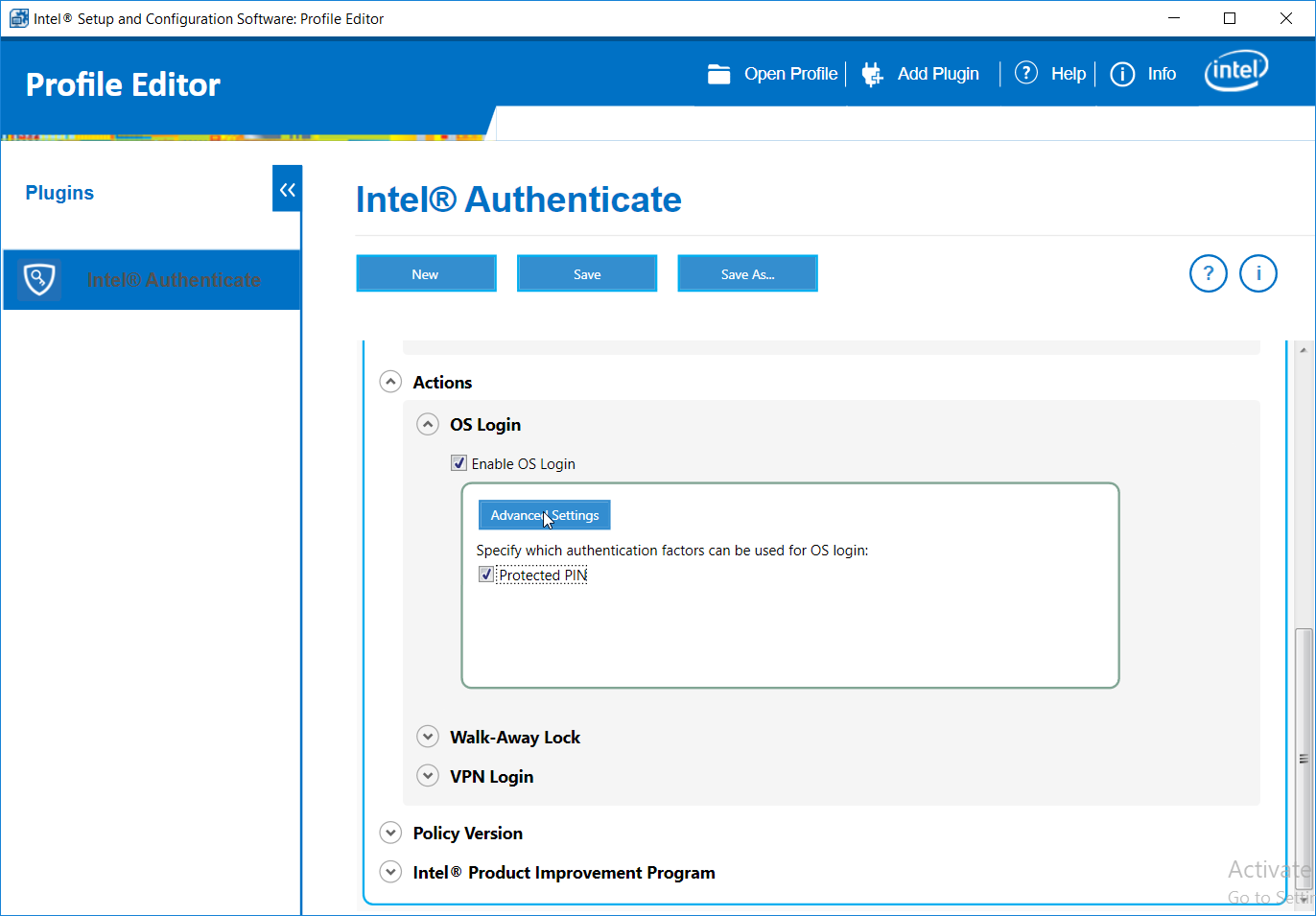1316x916 pixels.
Task: Collapse the OS Login section
Action: [428, 424]
